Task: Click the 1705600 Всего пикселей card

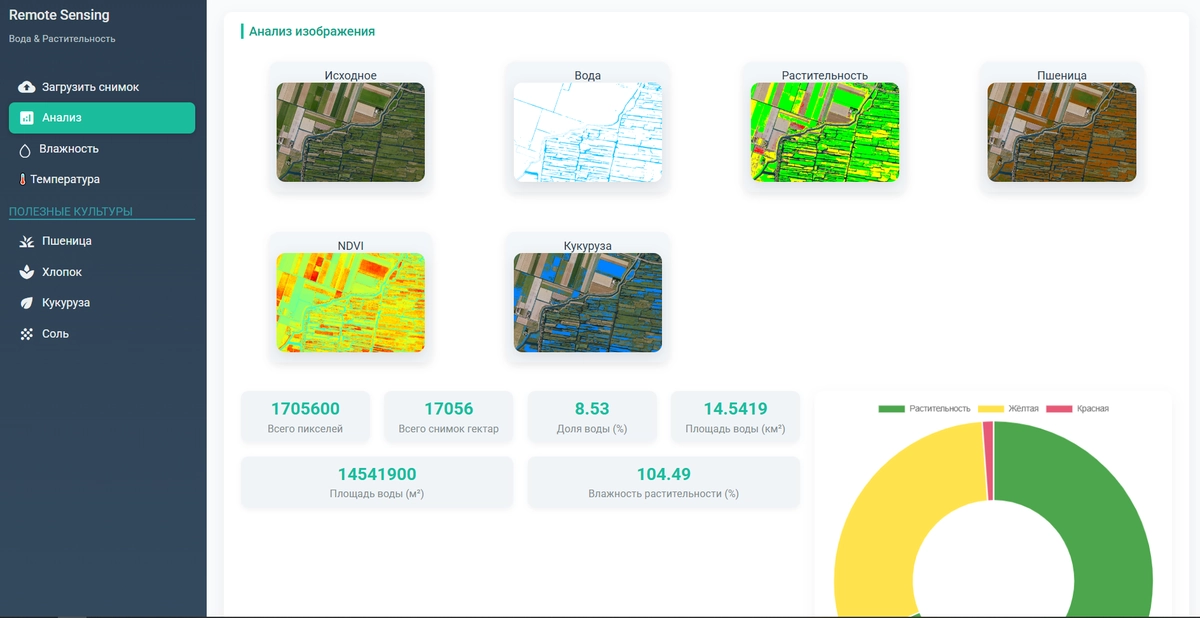Action: (305, 417)
